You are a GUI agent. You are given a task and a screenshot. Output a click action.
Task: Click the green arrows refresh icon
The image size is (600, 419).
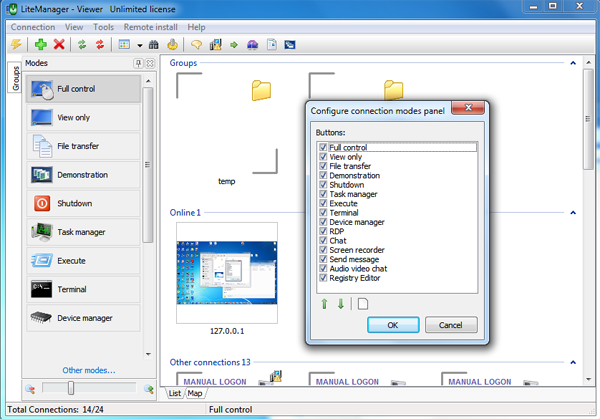(x=82, y=44)
